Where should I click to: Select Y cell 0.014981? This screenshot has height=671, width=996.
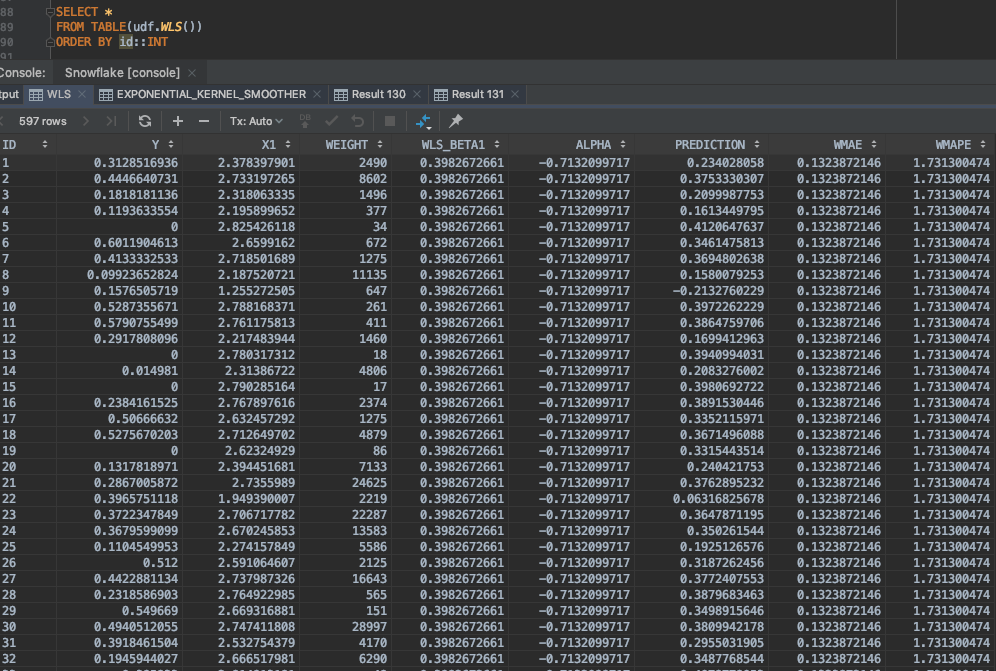(x=150, y=370)
